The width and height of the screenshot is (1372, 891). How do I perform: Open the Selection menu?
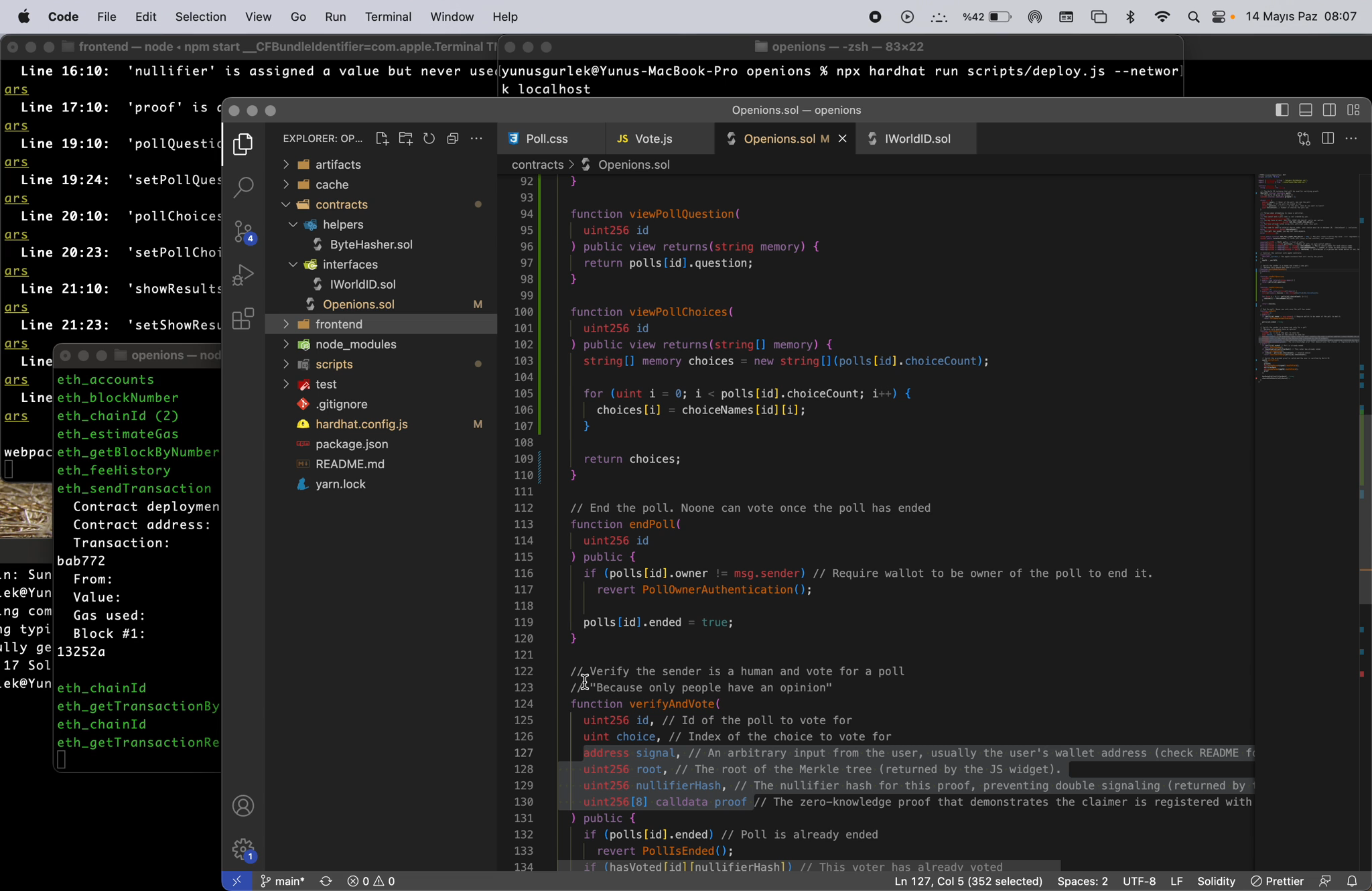200,17
